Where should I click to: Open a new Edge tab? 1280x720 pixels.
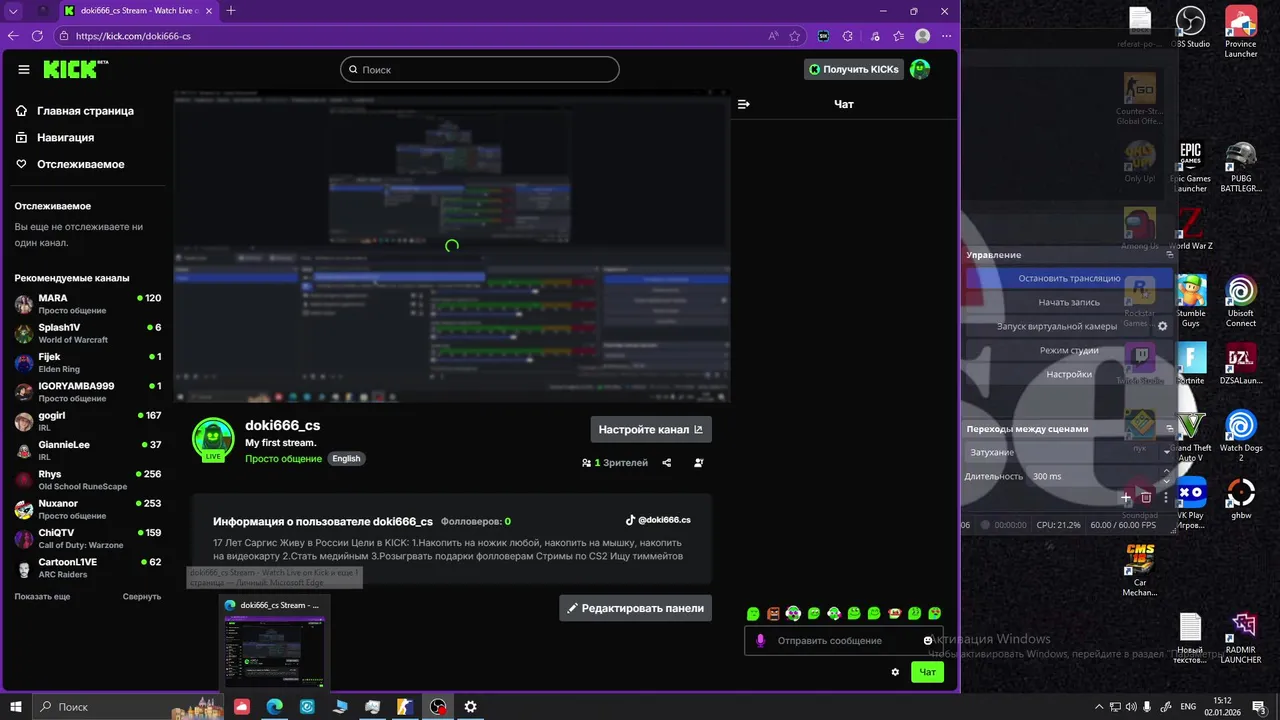231,11
